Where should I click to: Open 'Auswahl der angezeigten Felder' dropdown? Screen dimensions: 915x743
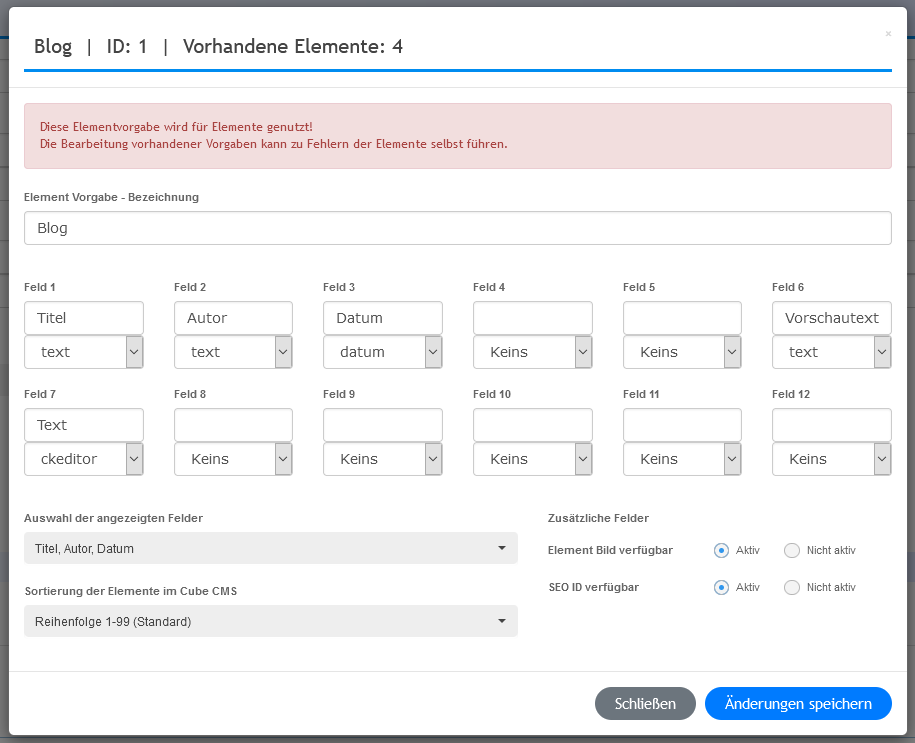(271, 548)
